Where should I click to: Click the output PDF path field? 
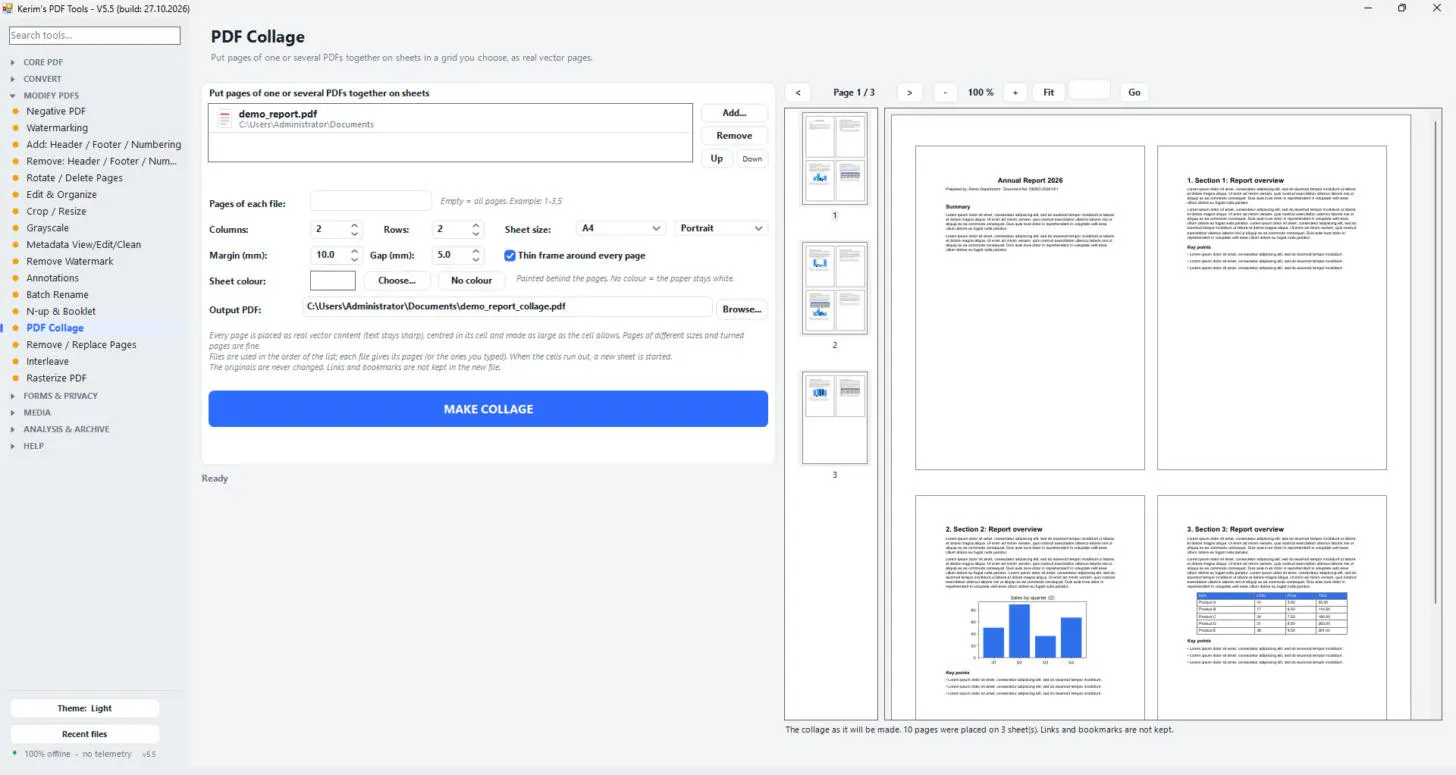pyautogui.click(x=507, y=306)
